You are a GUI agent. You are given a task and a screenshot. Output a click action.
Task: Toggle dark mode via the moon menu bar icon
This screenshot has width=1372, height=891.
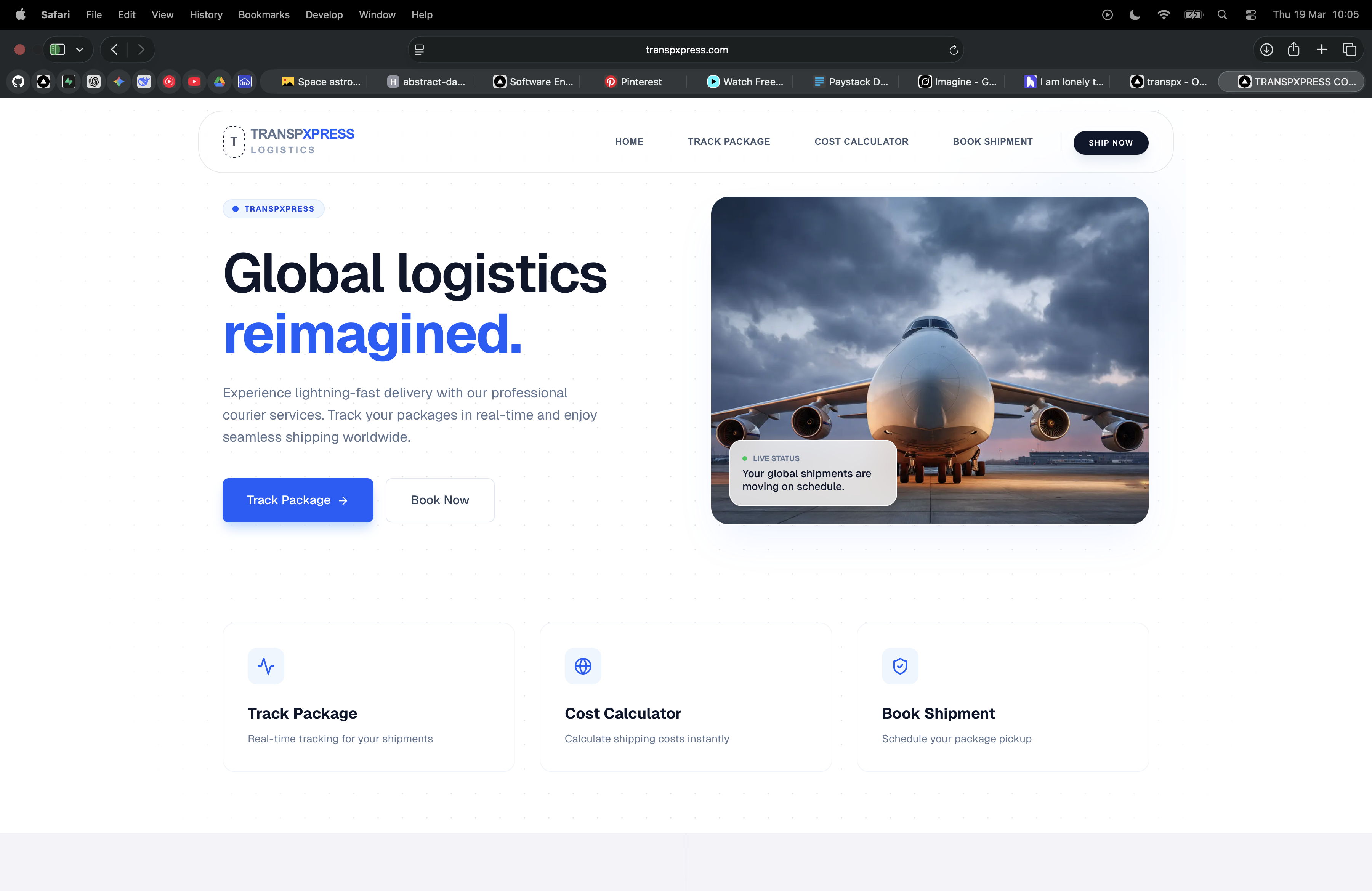[1135, 14]
